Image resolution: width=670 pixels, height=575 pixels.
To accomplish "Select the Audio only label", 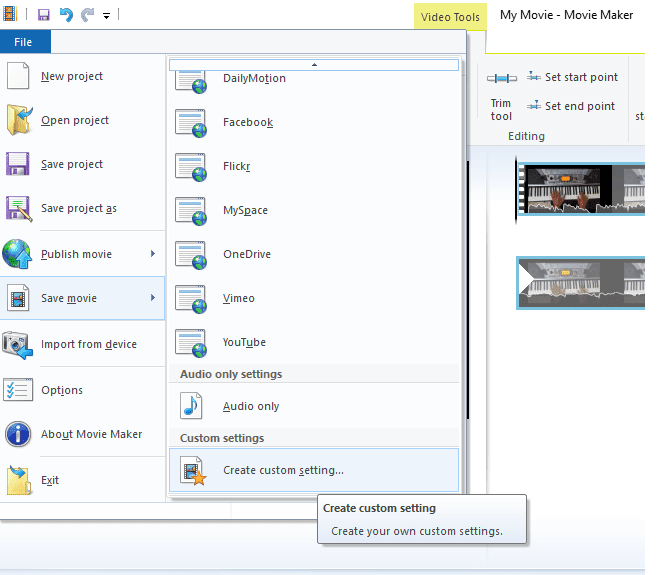I will tap(251, 406).
